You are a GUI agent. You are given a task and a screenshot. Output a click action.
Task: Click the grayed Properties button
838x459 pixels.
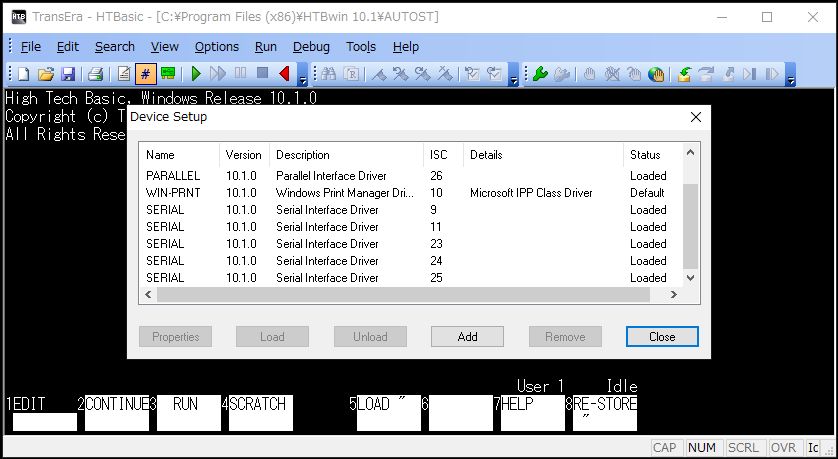click(175, 337)
